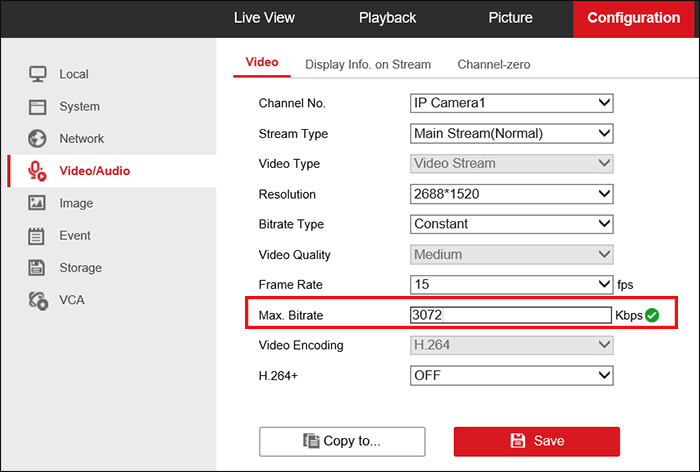Open the disabled Video Type dropdown
This screenshot has width=700, height=472.
coord(512,163)
